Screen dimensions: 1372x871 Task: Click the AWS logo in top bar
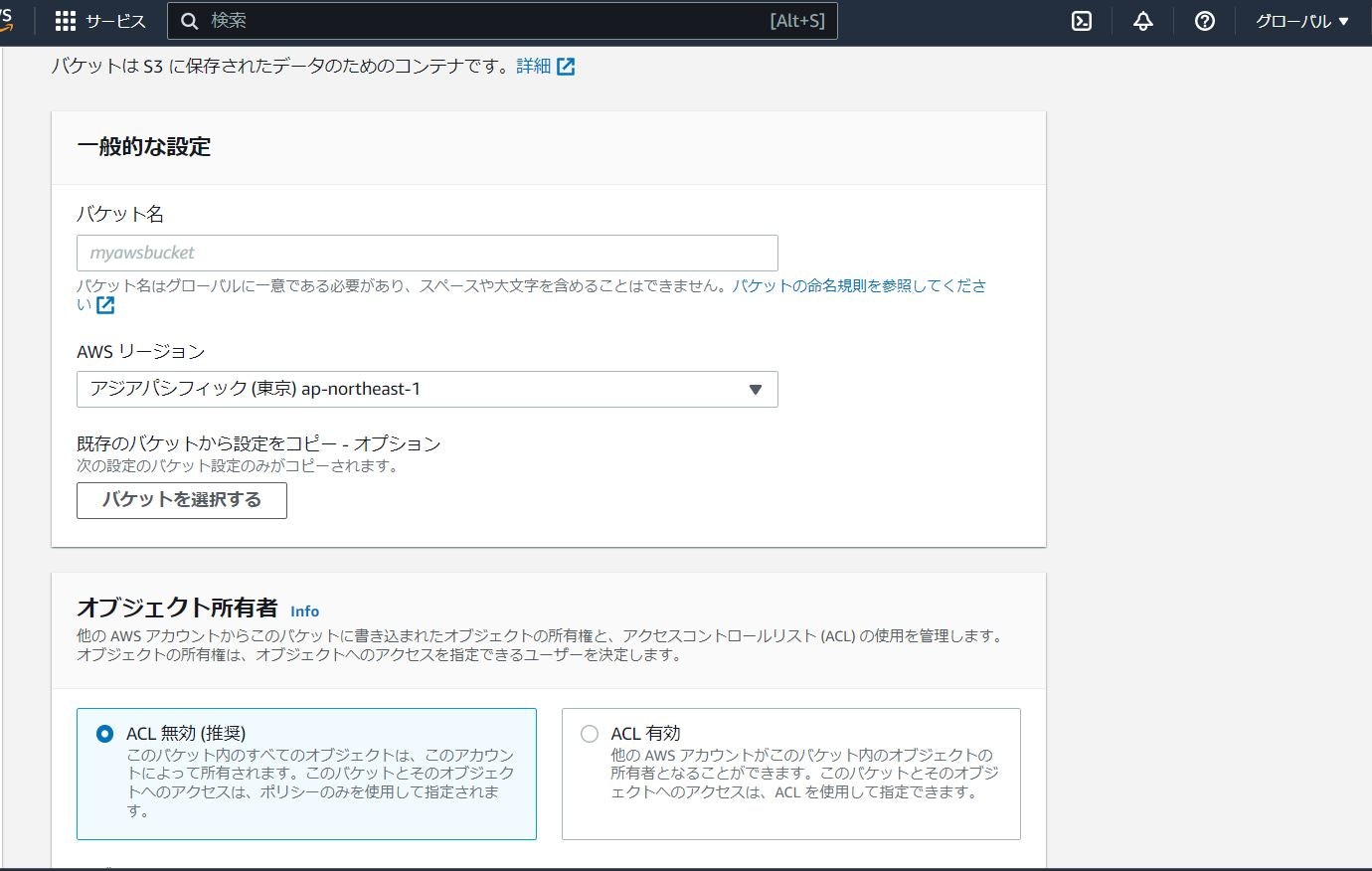tap(6, 21)
